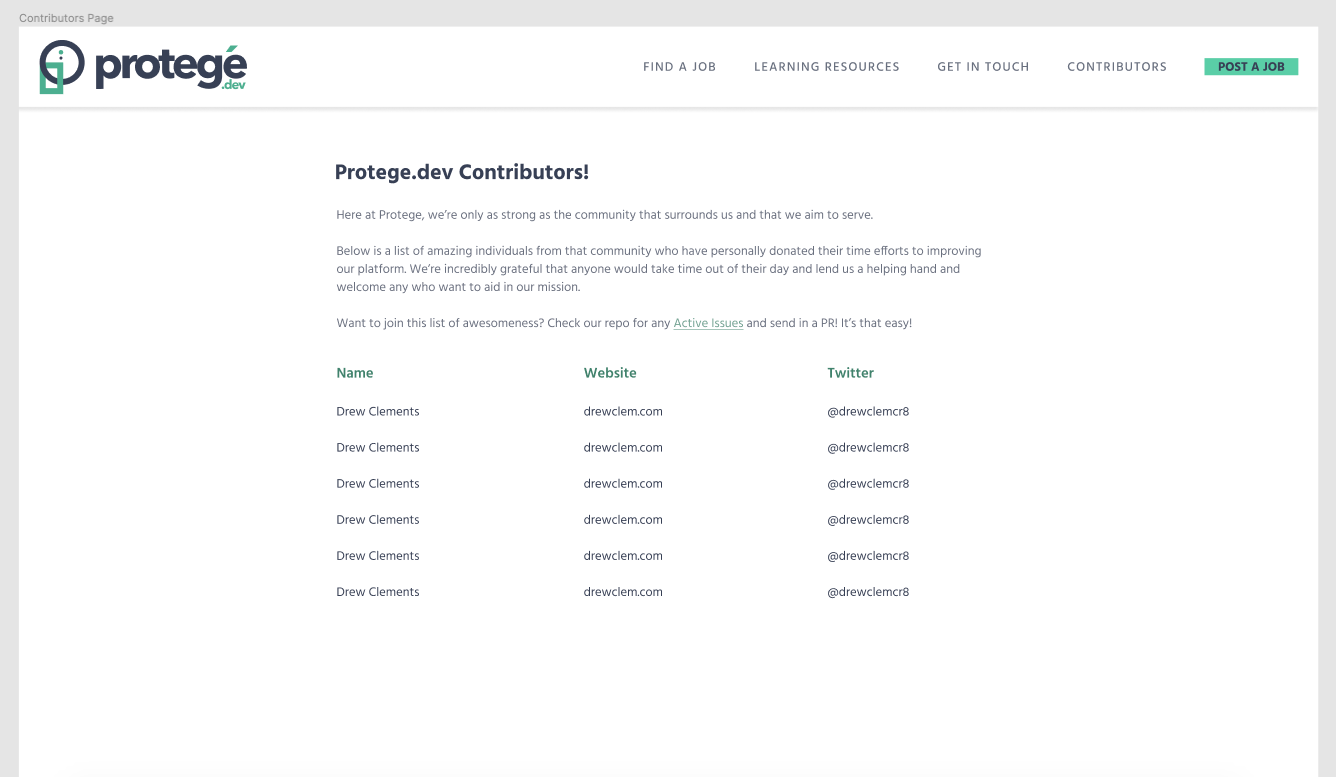1336x777 pixels.
Task: Click the @drewclemcr8 handle in the last row
Action: [868, 591]
